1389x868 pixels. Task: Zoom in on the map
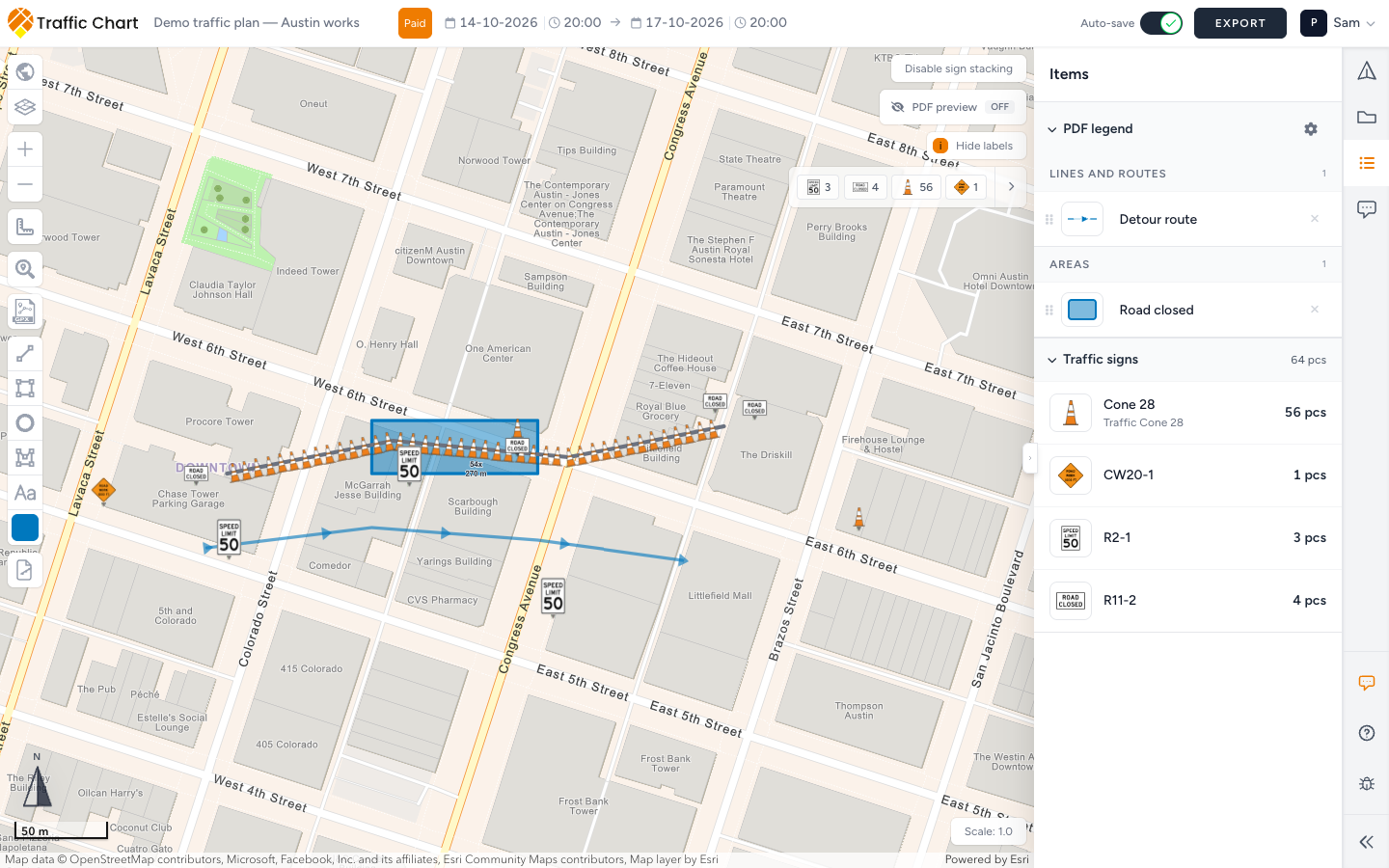coord(25,149)
